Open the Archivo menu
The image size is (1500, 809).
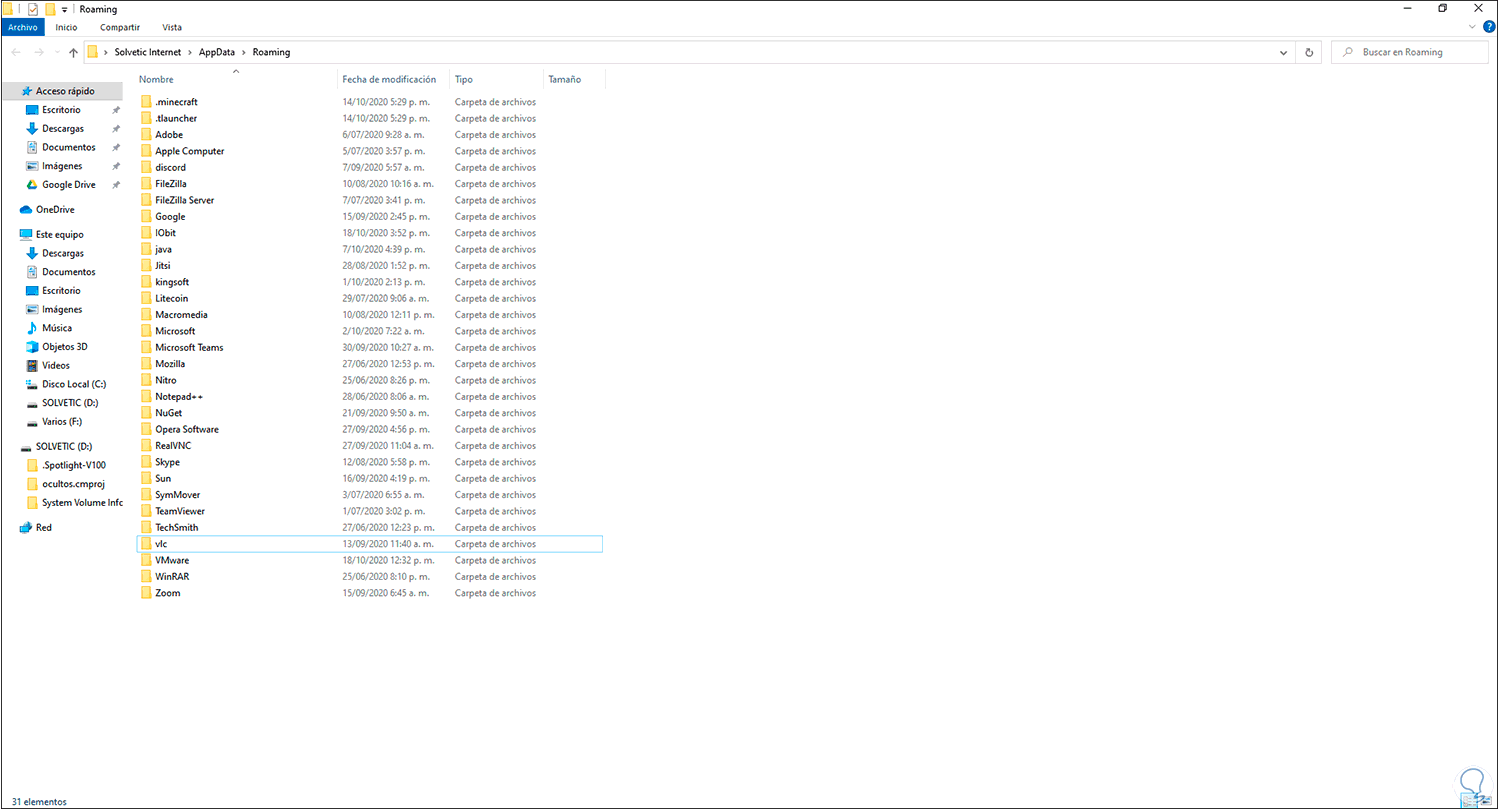pos(22,27)
